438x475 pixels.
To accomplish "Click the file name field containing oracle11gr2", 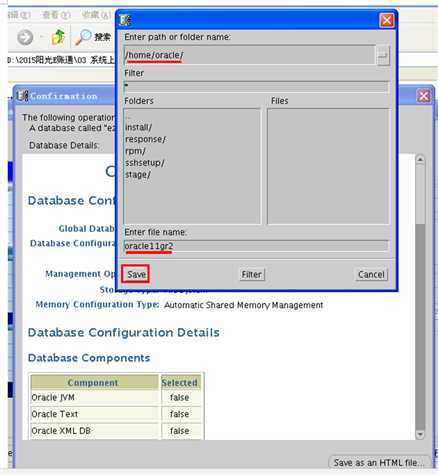I will (x=256, y=246).
